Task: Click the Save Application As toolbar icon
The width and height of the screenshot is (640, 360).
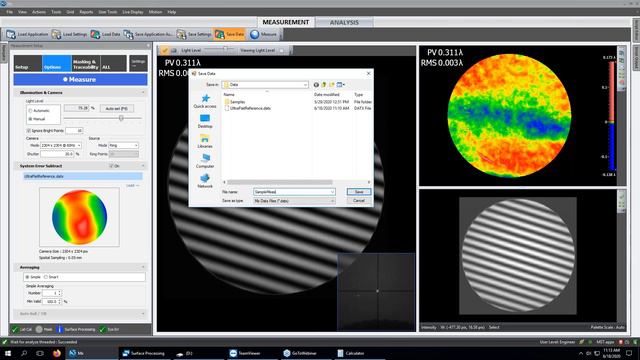Action: tap(128, 34)
